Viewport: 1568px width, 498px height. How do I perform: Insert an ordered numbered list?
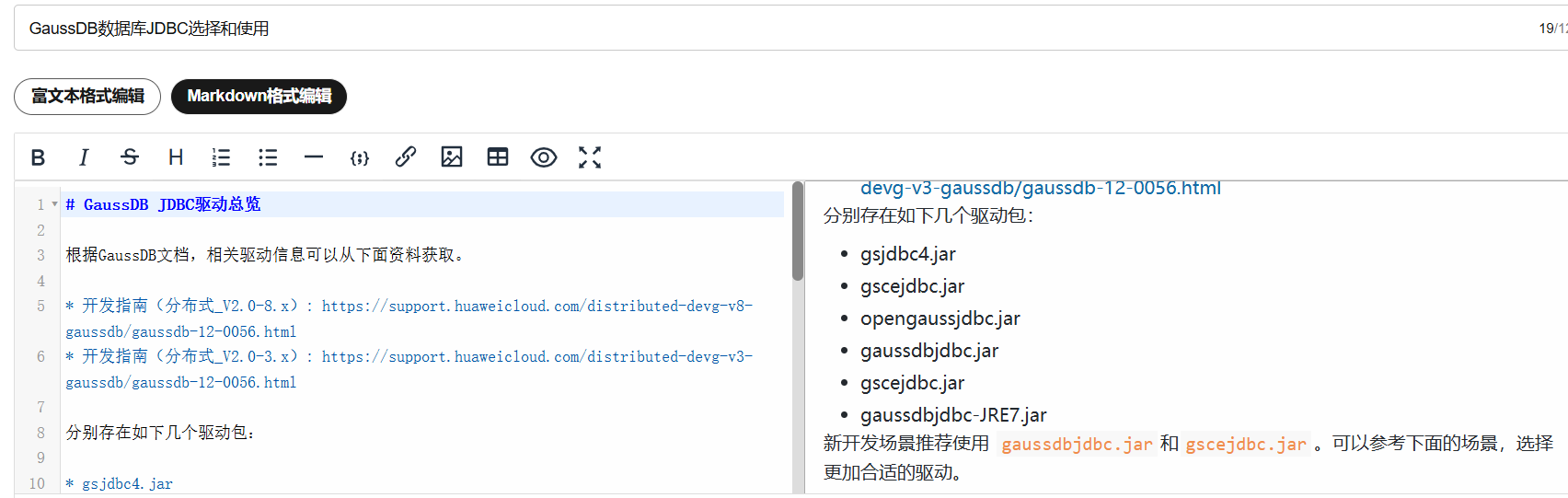pos(221,157)
